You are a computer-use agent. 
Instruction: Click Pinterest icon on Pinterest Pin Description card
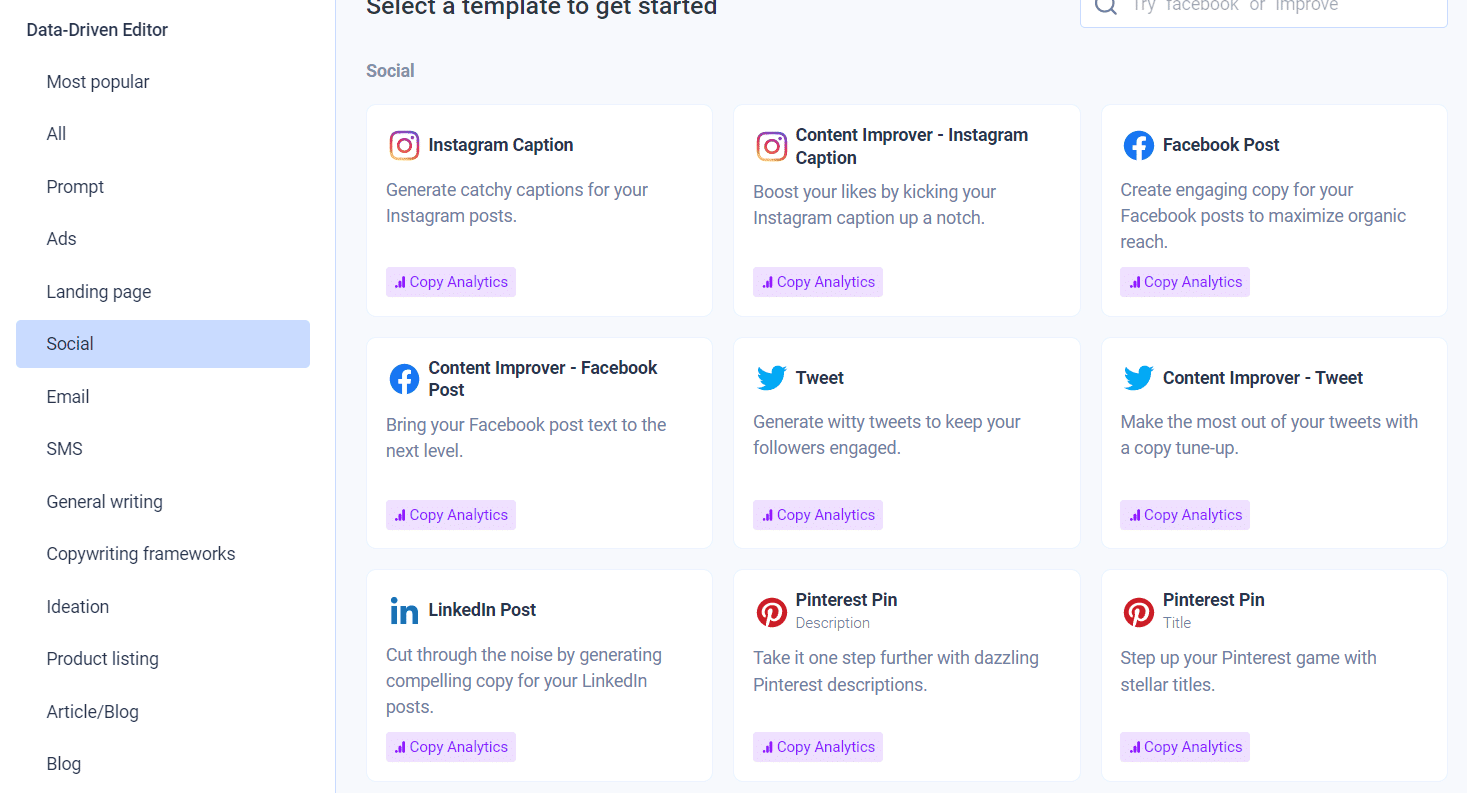tap(771, 611)
